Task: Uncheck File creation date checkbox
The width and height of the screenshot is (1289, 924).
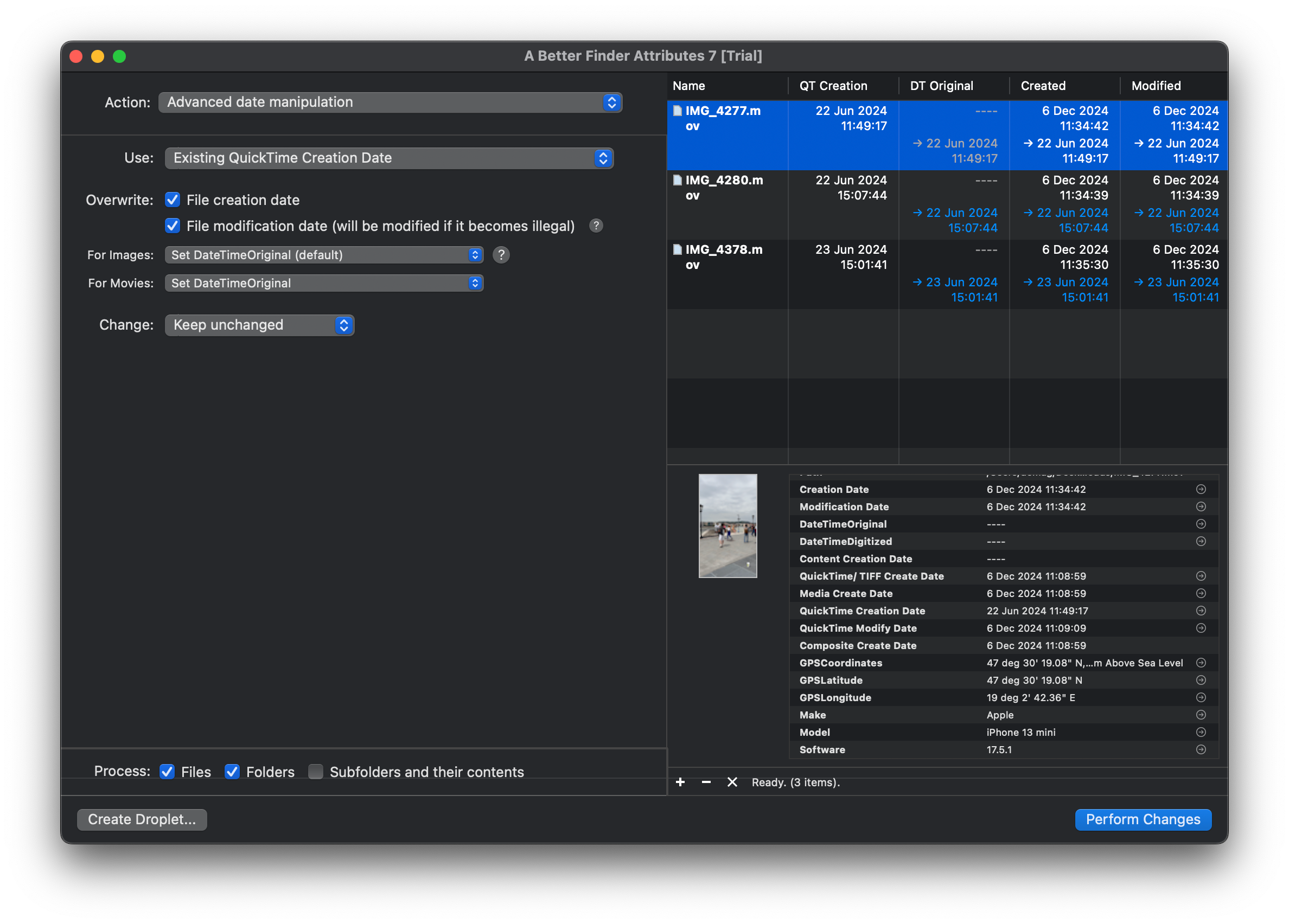Action: (173, 200)
